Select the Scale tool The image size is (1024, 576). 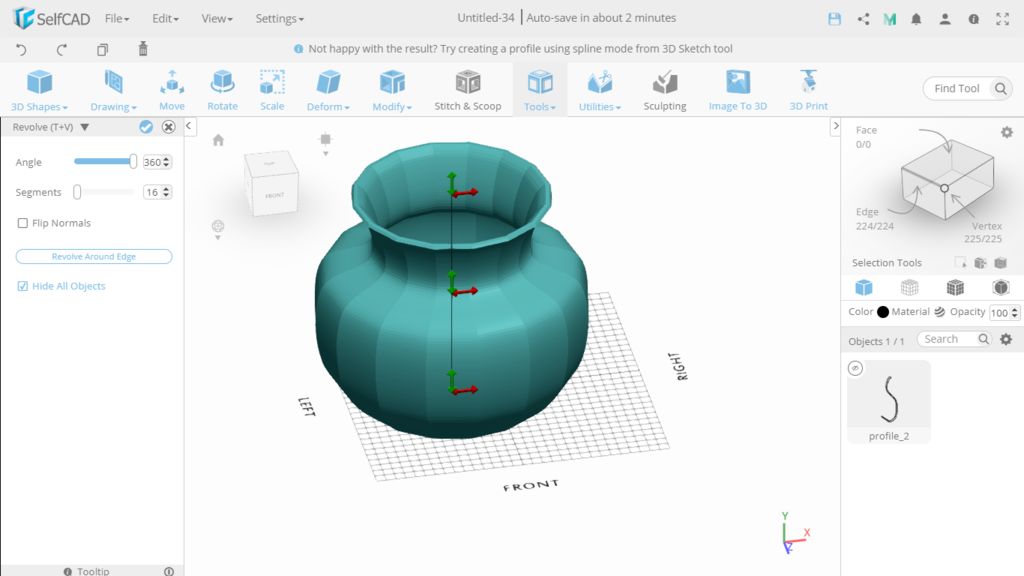[272, 90]
